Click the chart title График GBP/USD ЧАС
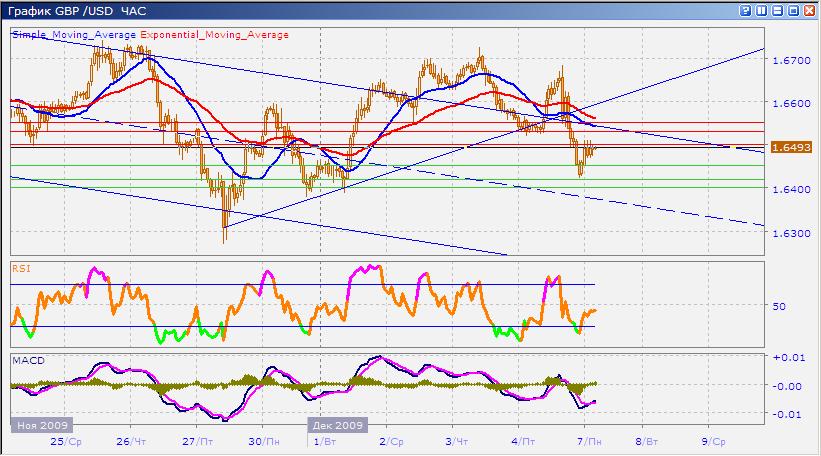The height and width of the screenshot is (456, 821). coord(75,10)
